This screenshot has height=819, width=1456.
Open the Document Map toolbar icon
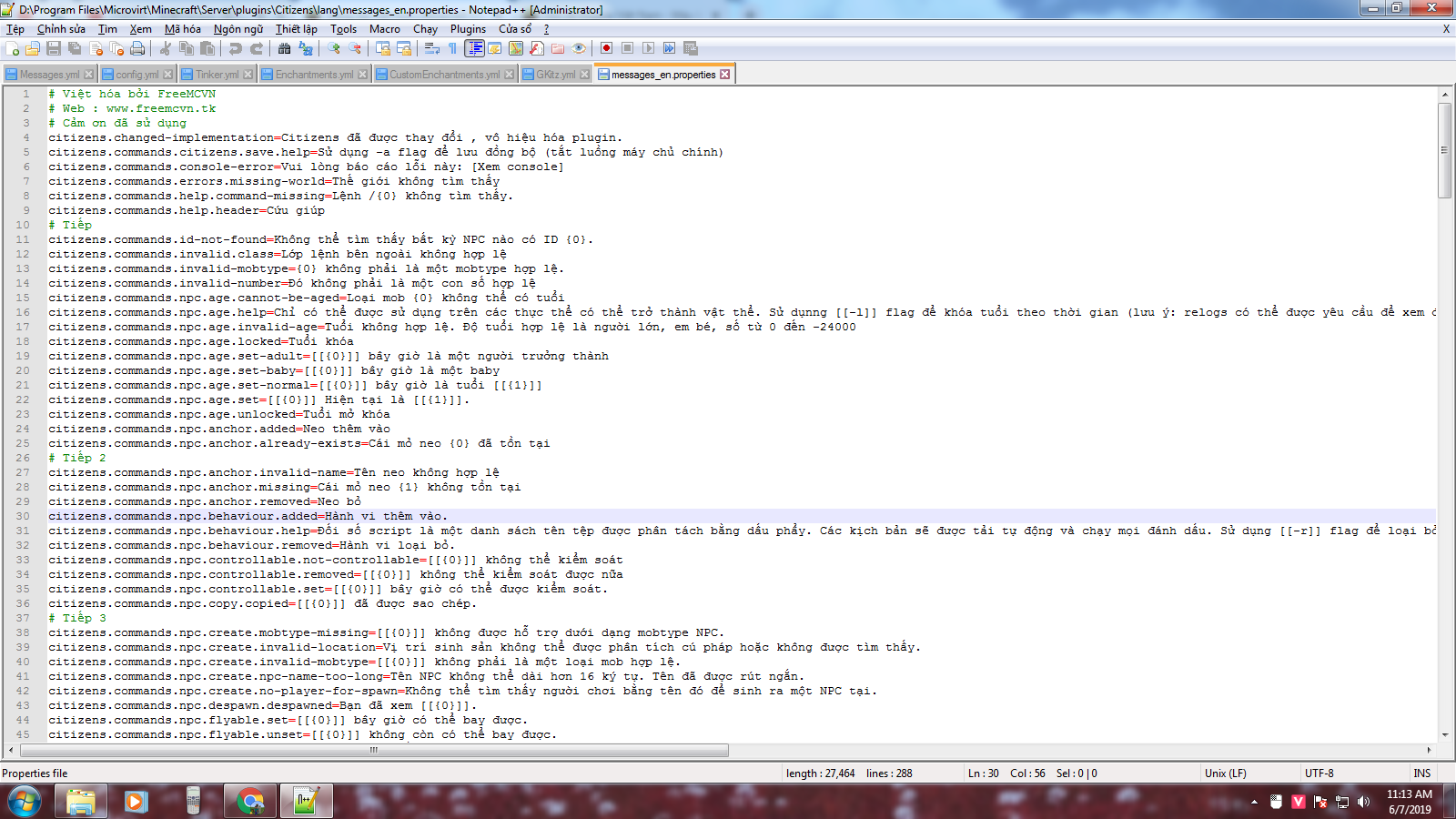[x=516, y=48]
